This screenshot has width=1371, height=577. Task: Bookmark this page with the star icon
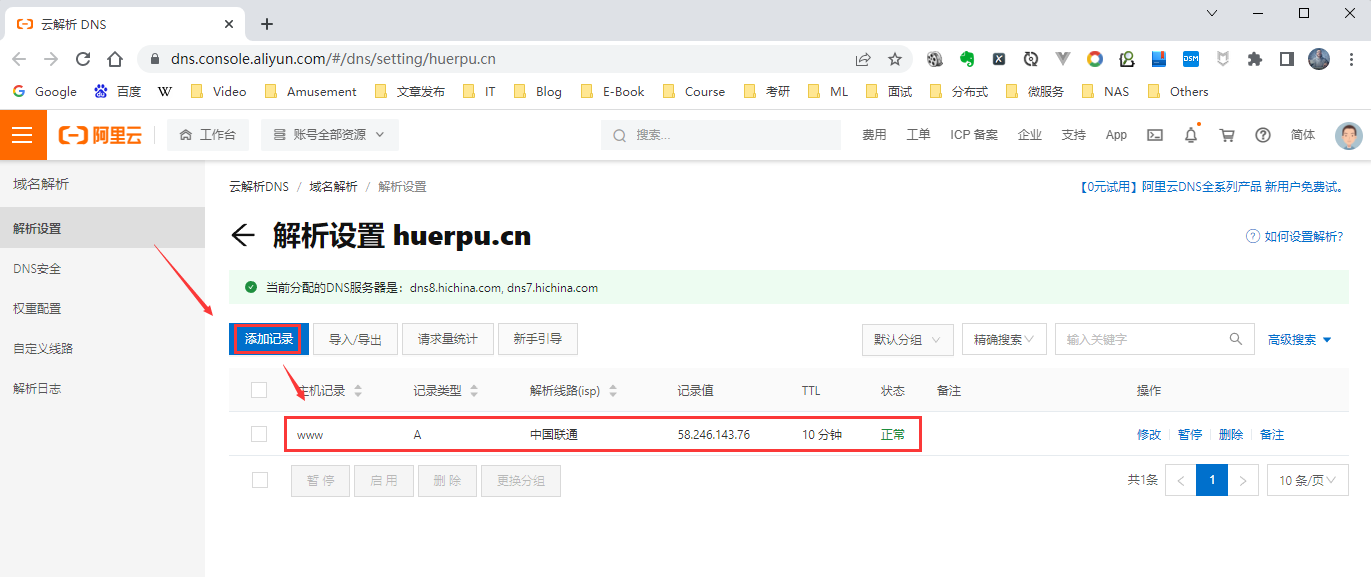895,59
